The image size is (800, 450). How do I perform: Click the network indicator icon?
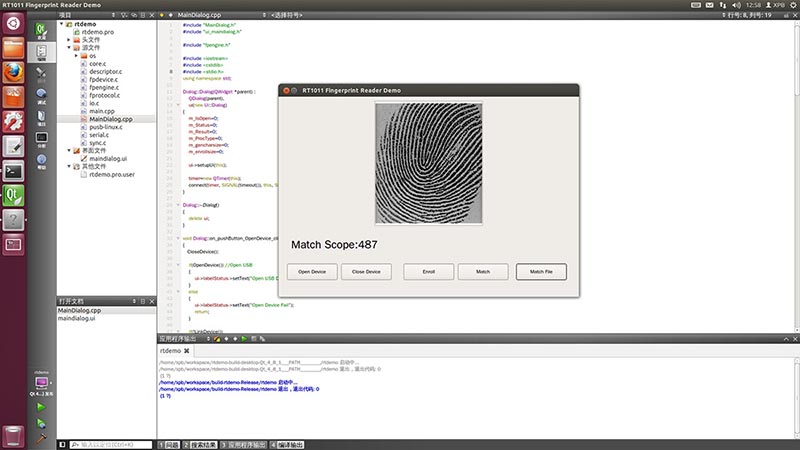click(x=723, y=5)
